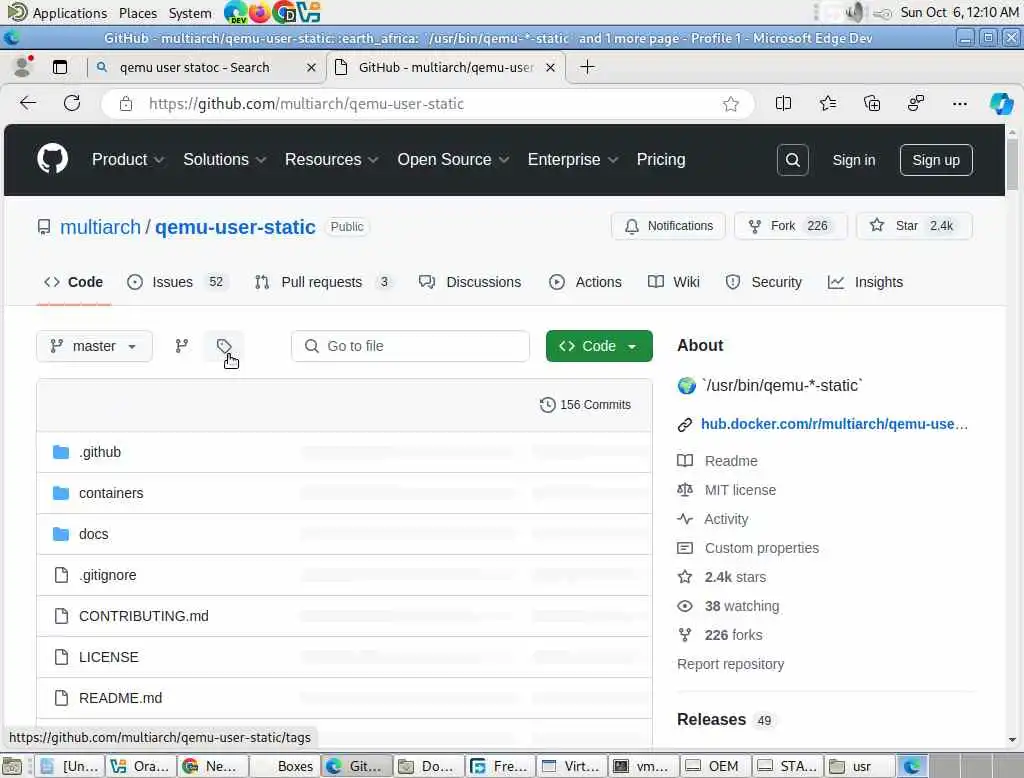Image resolution: width=1024 pixels, height=778 pixels.
Task: Open the containers folder
Action: tap(111, 493)
